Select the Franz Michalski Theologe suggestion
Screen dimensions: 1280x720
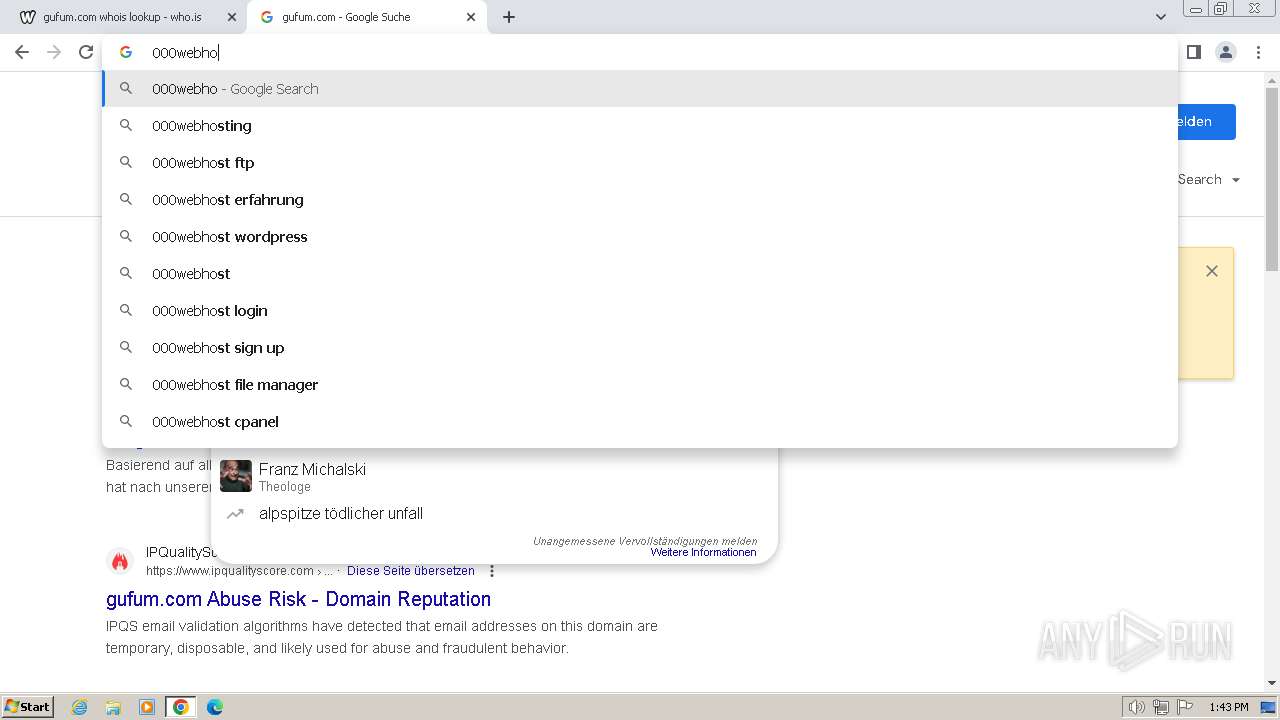coord(495,476)
